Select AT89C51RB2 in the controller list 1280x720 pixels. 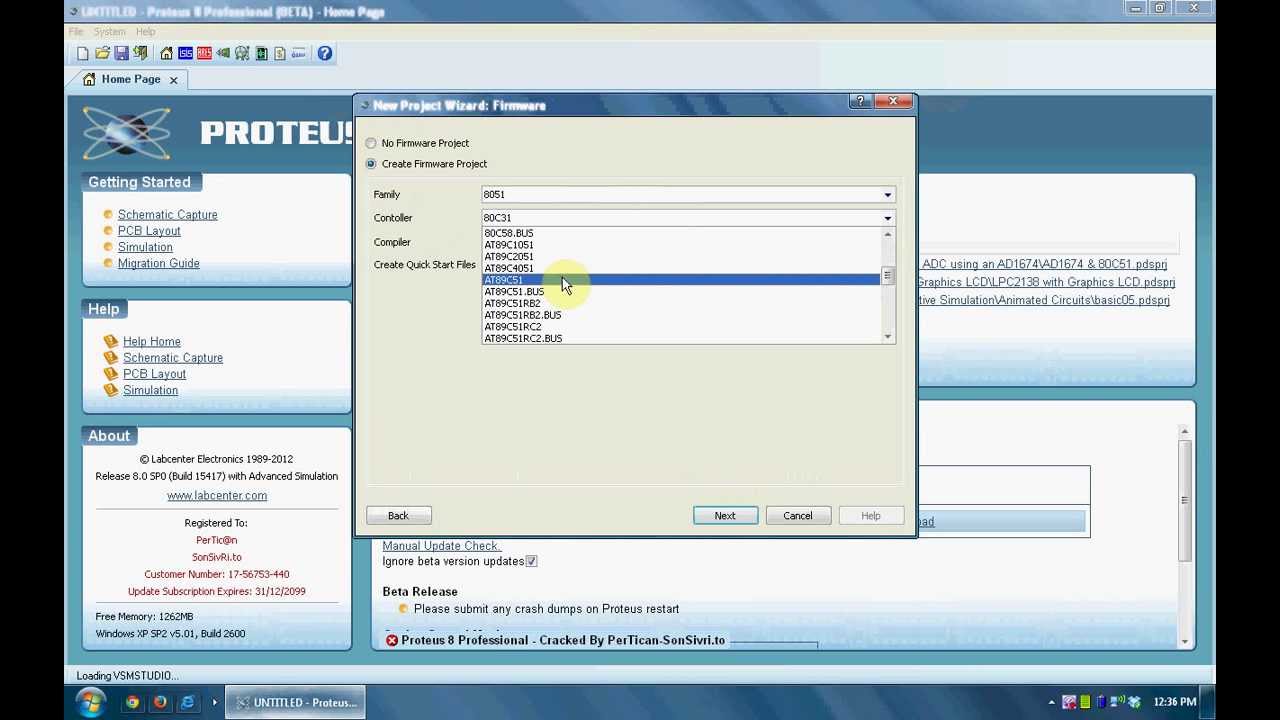coord(681,303)
